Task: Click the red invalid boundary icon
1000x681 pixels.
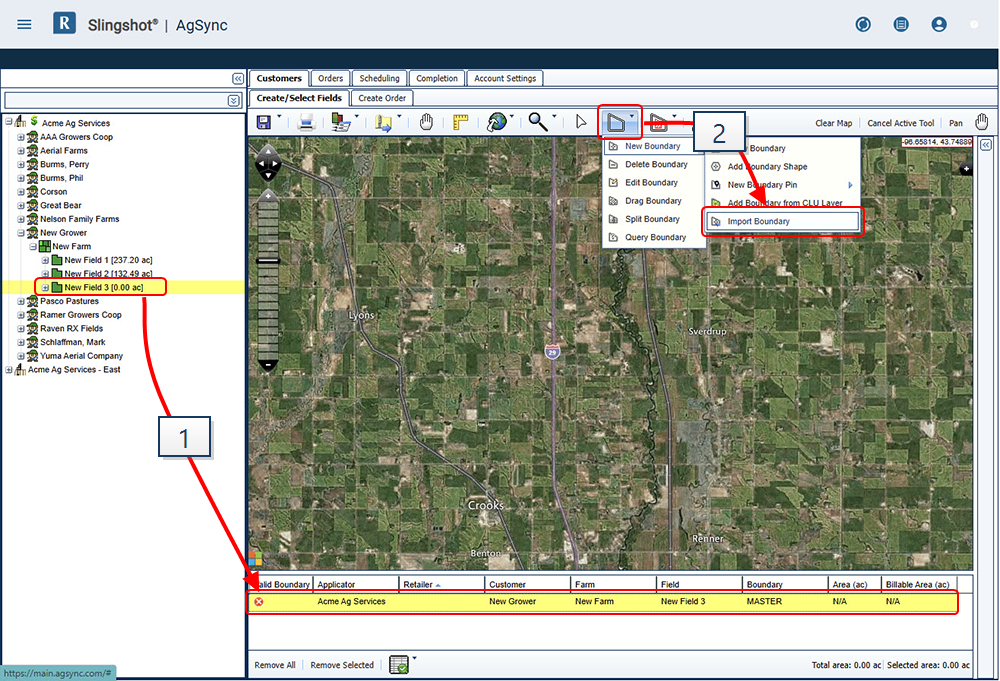Action: tap(259, 601)
